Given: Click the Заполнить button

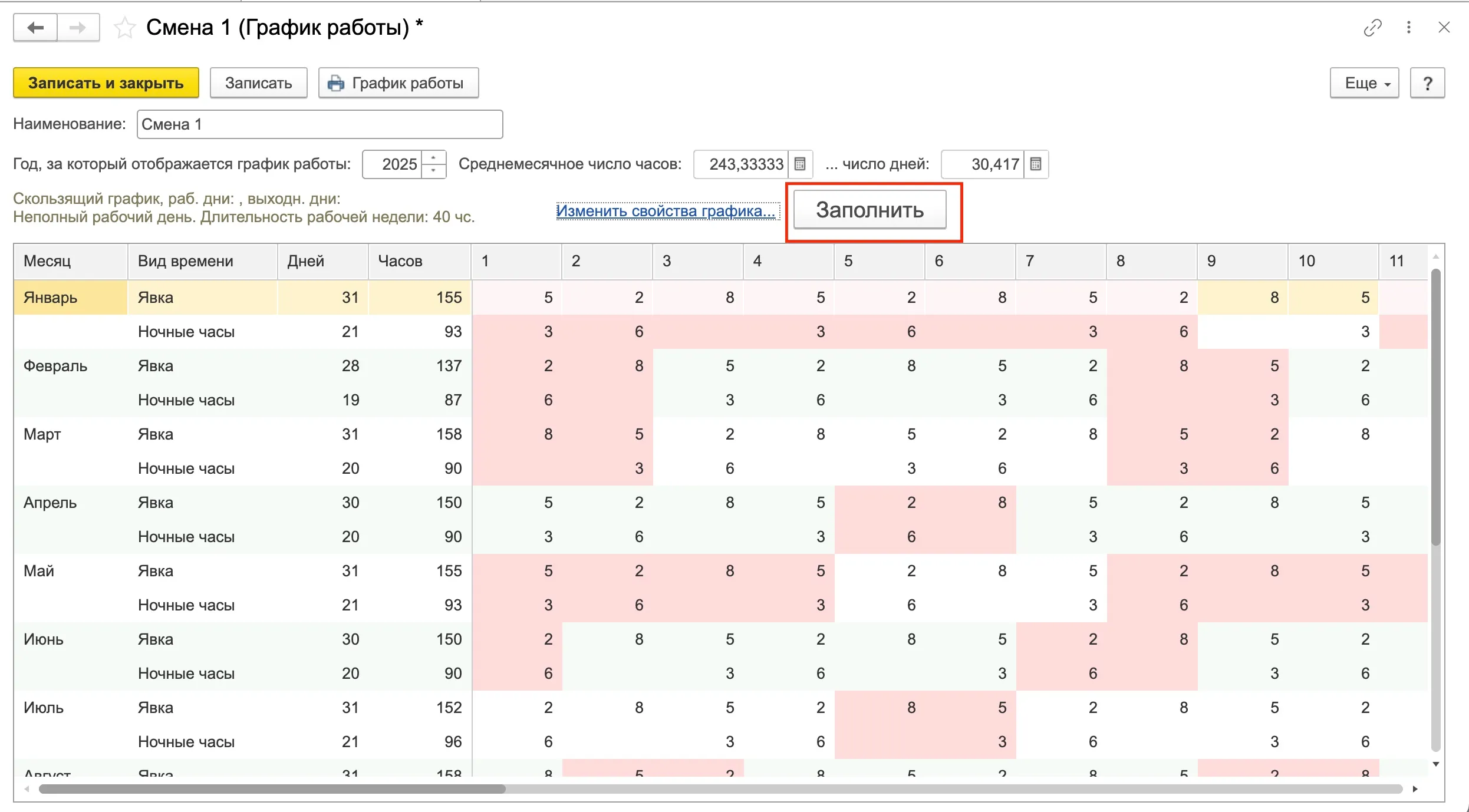Looking at the screenshot, I should (x=869, y=210).
